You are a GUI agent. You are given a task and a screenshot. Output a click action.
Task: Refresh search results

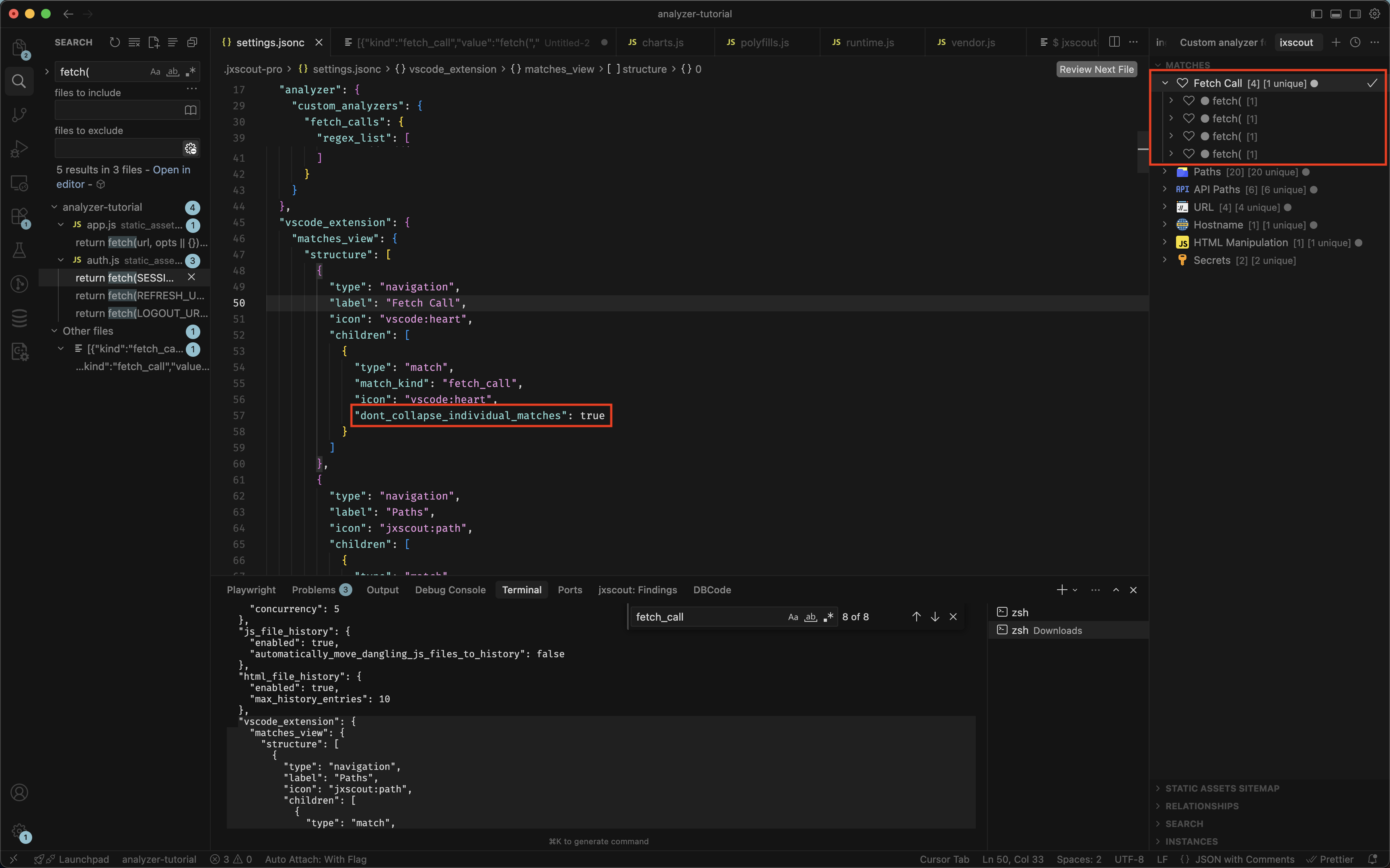pyautogui.click(x=115, y=43)
